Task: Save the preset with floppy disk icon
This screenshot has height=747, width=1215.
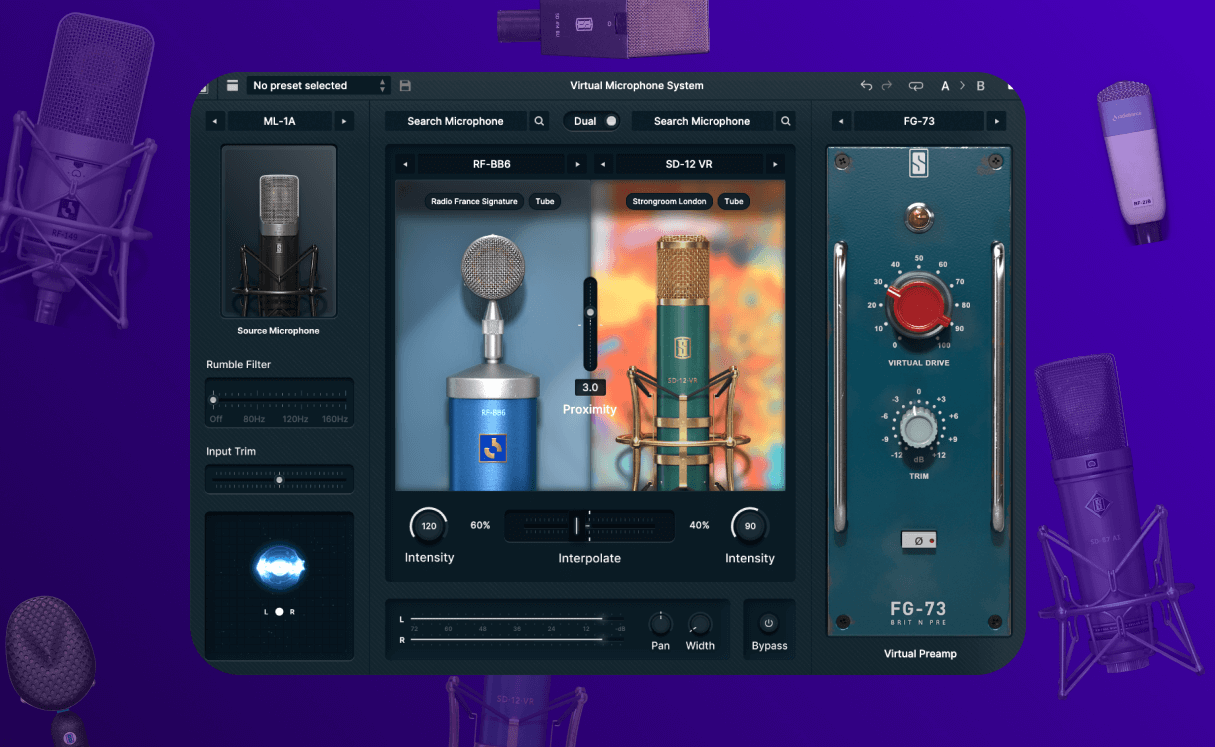Action: pos(405,86)
